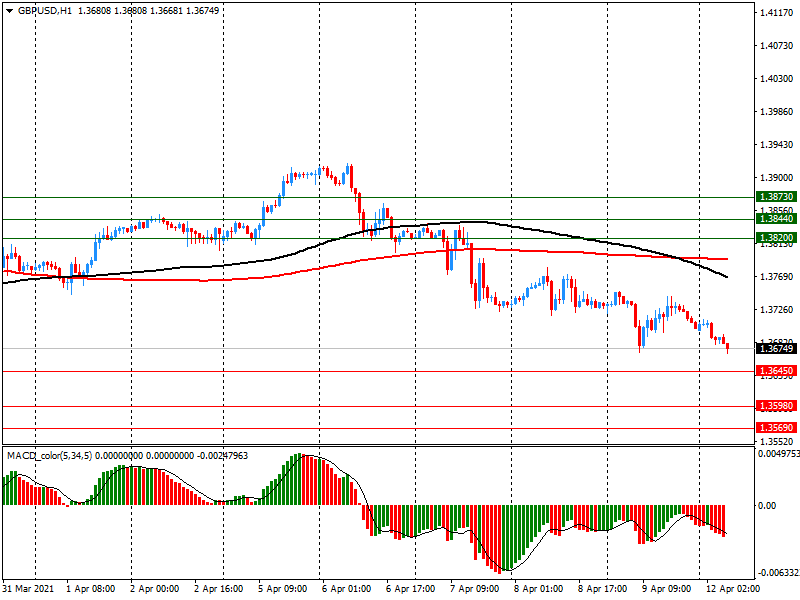
Task: Click the 1.39430 price scale value
Action: [777, 145]
